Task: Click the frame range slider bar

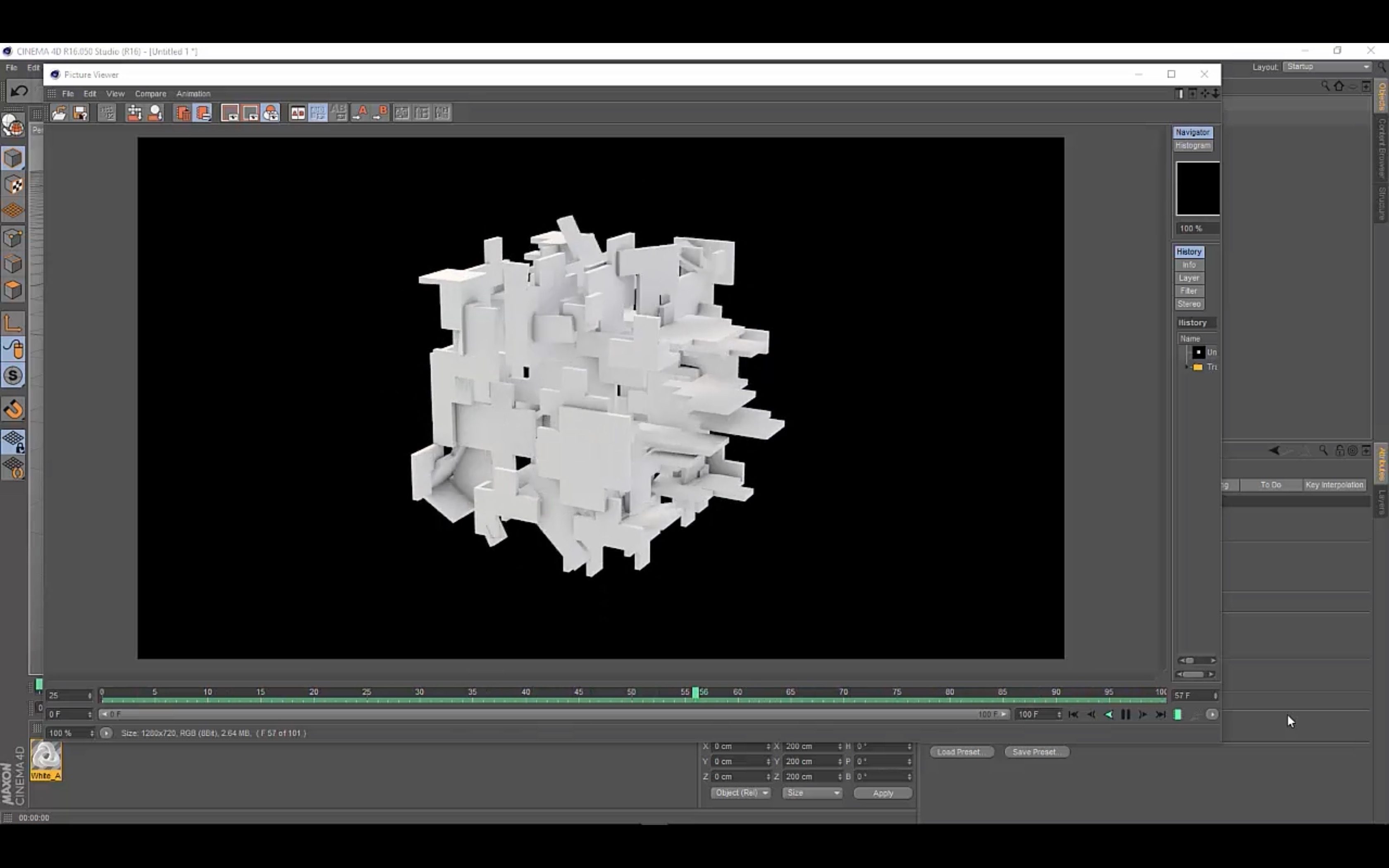Action: coord(554,715)
